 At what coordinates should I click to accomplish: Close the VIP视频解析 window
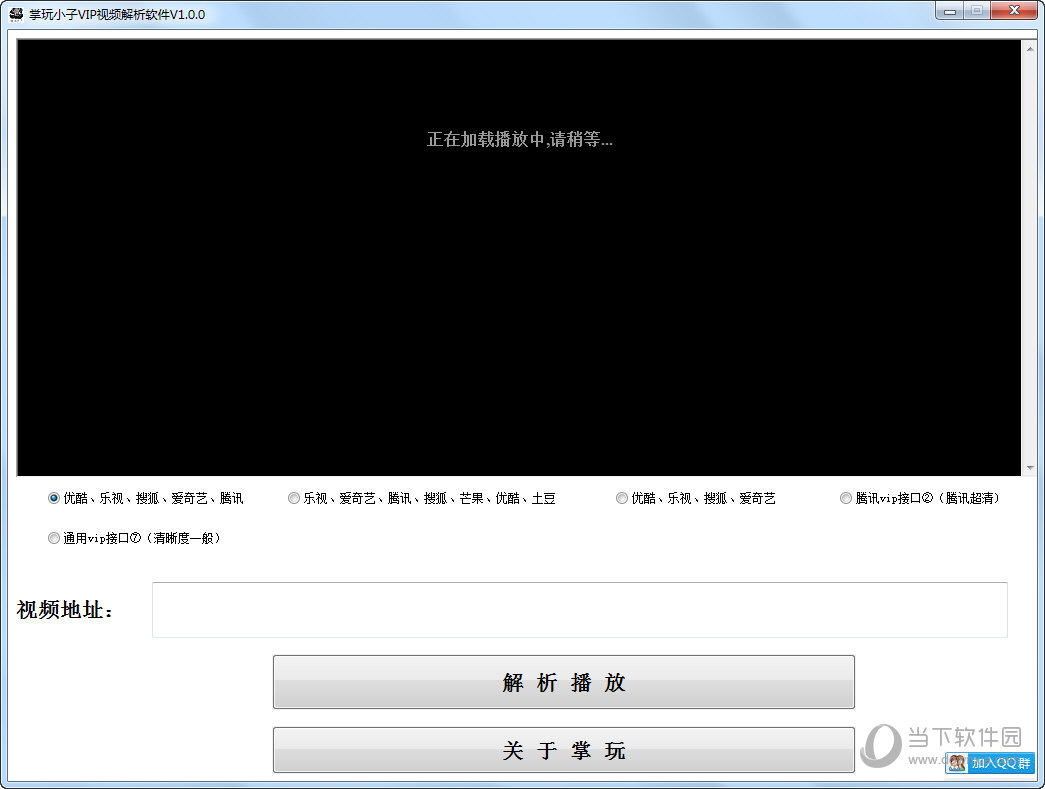click(1013, 11)
